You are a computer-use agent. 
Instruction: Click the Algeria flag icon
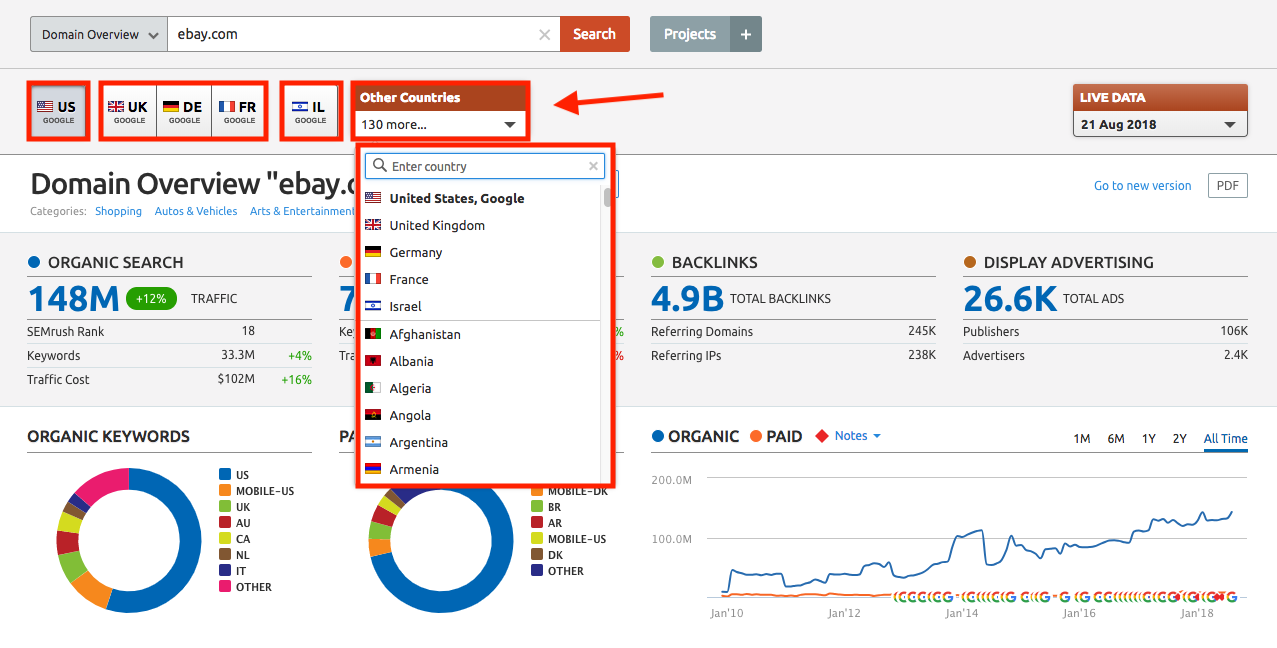click(373, 388)
